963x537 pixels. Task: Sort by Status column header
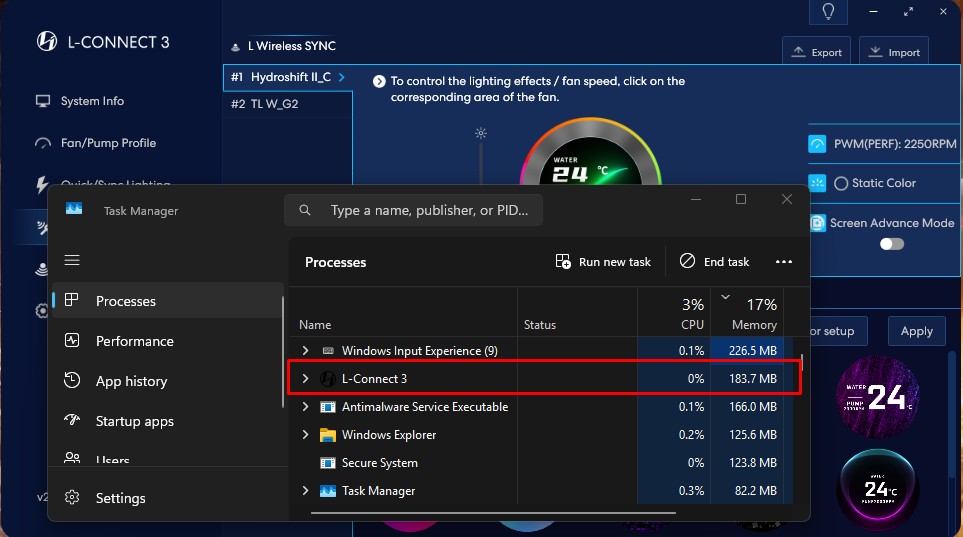coord(577,313)
